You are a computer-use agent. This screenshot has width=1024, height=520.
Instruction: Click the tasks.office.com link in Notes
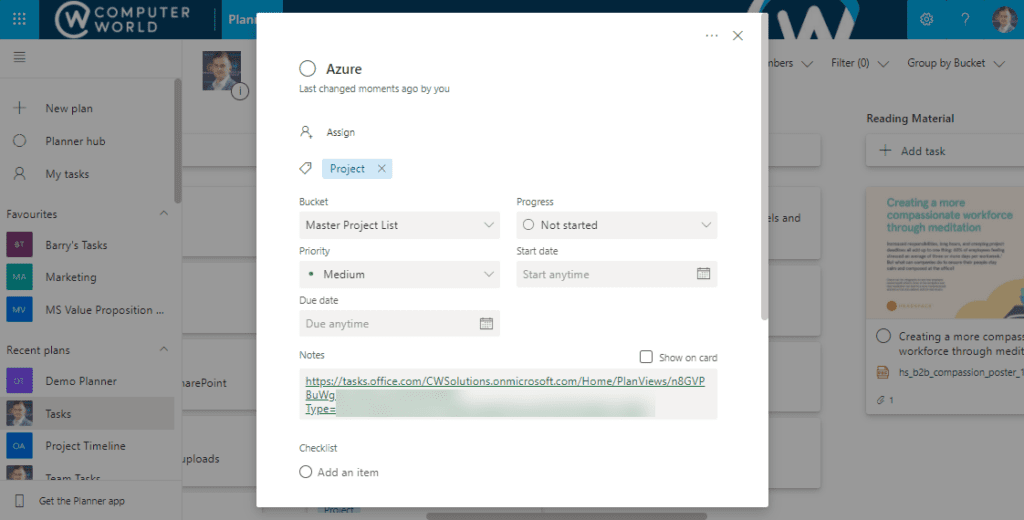505,381
